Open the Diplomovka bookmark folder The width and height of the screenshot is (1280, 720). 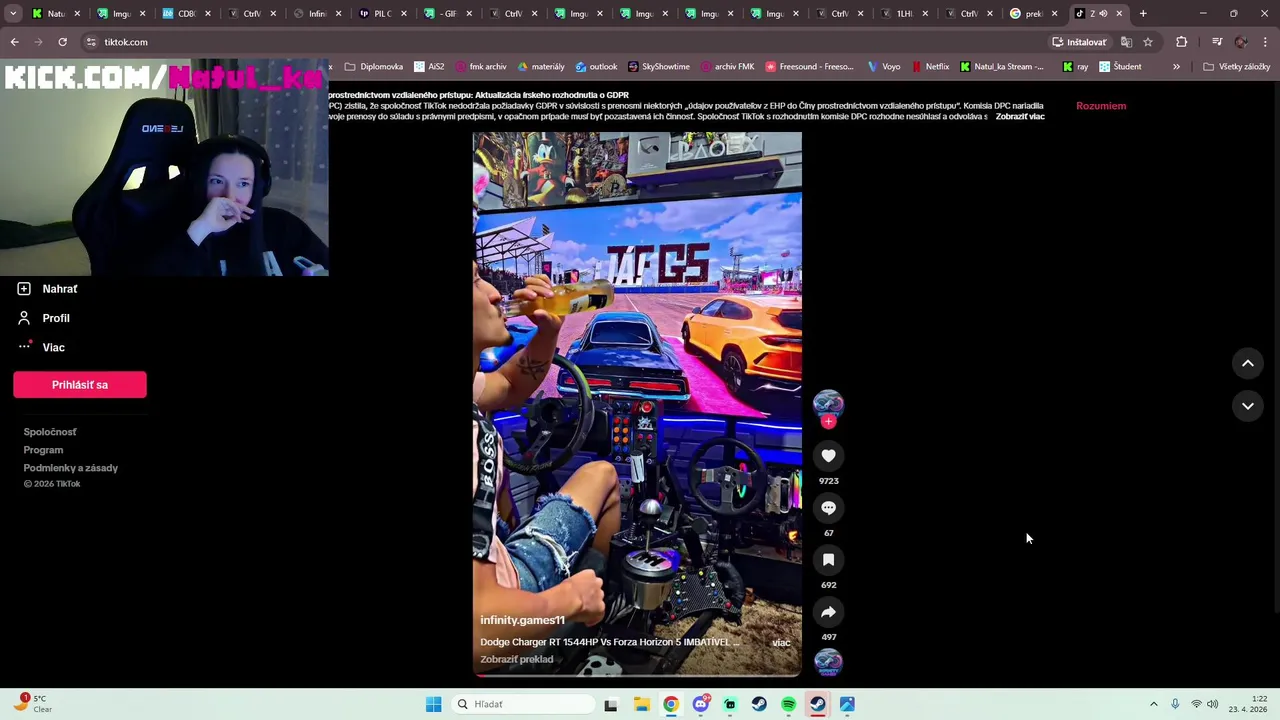click(x=373, y=67)
